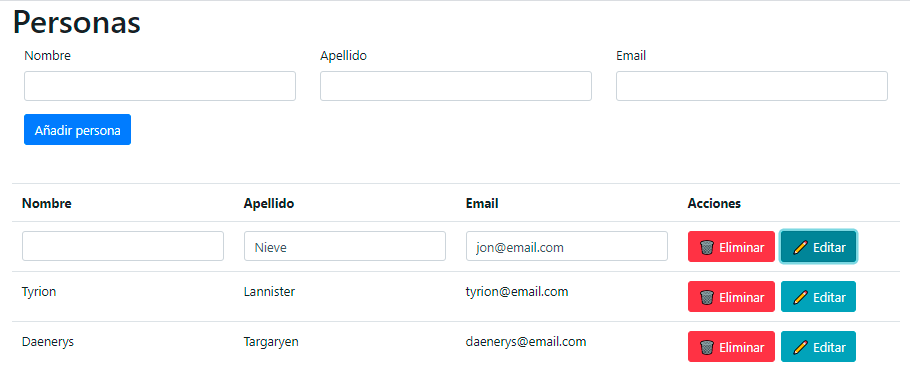Focus the top Nombre input field
This screenshot has width=910, height=378.
pyautogui.click(x=160, y=86)
